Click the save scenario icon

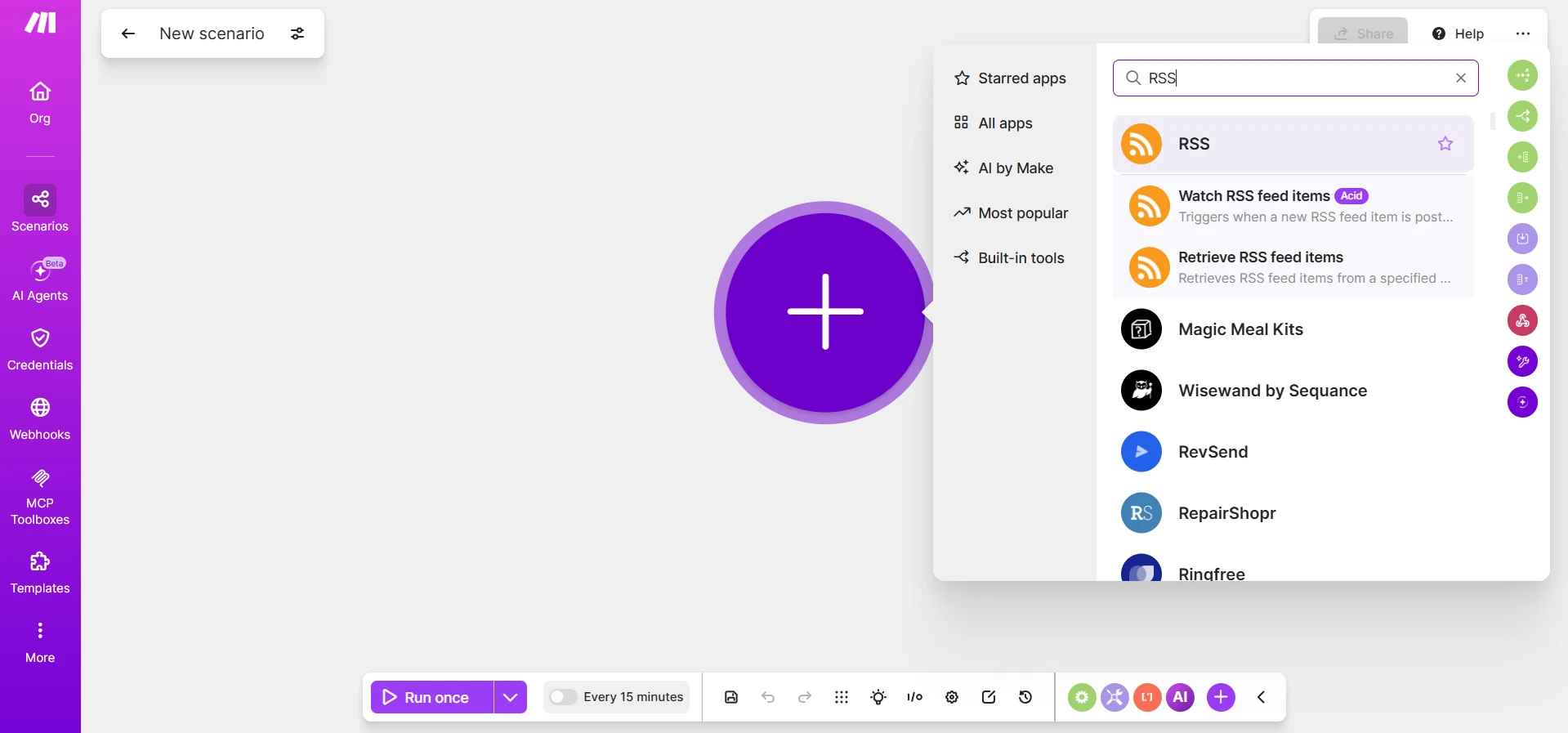731,697
